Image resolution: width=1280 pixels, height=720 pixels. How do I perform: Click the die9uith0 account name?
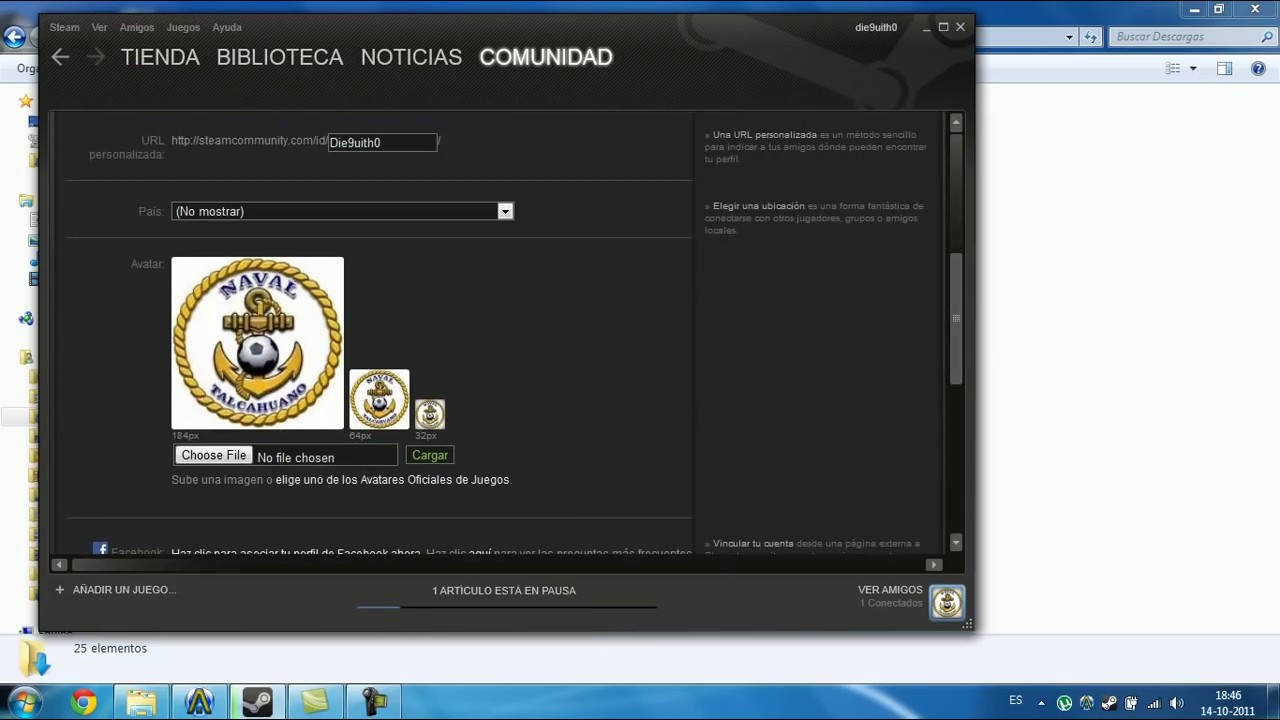point(876,27)
